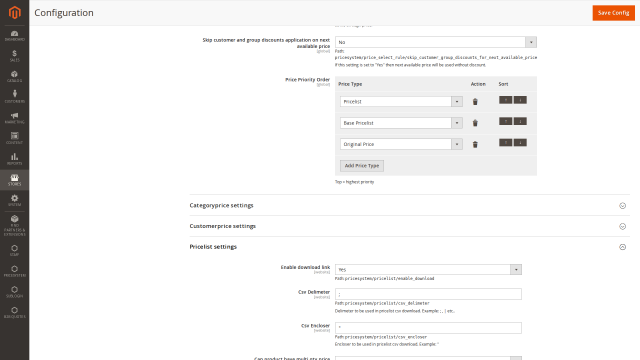Open the Marketing menu in sidebar

(14, 118)
